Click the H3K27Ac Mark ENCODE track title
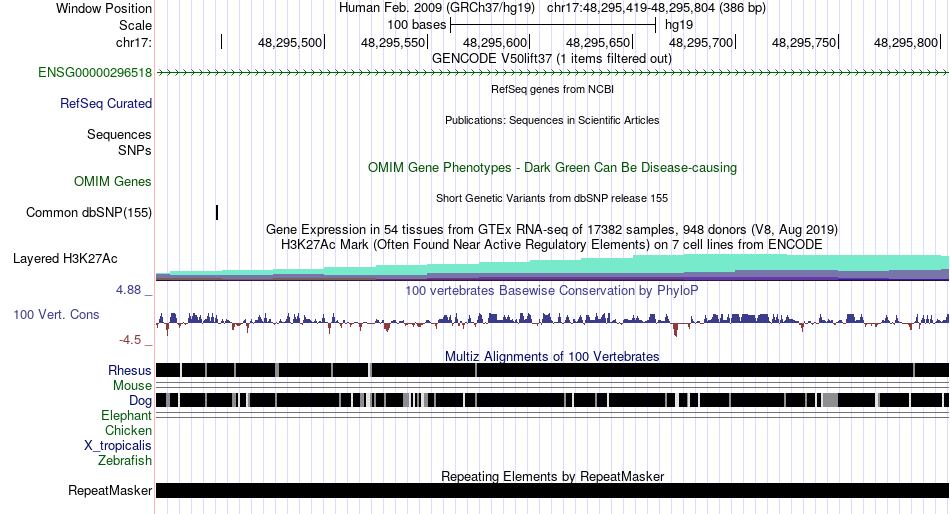This screenshot has height=514, width=950. [552, 245]
